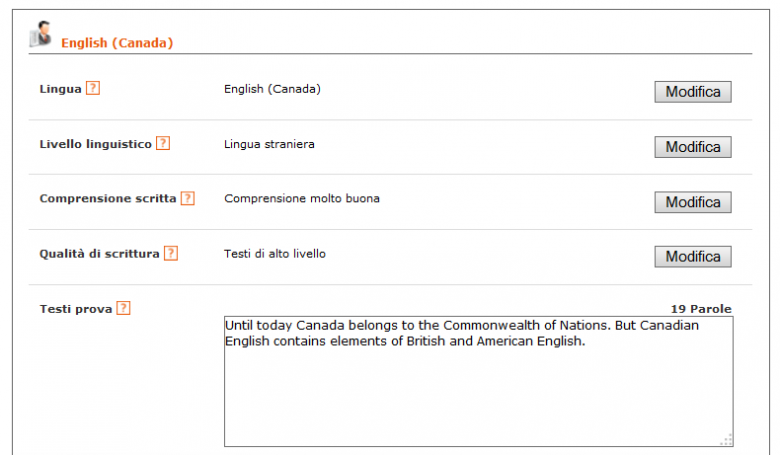Click the English (Canada) language value
The height and width of the screenshot is (455, 780).
(x=272, y=90)
